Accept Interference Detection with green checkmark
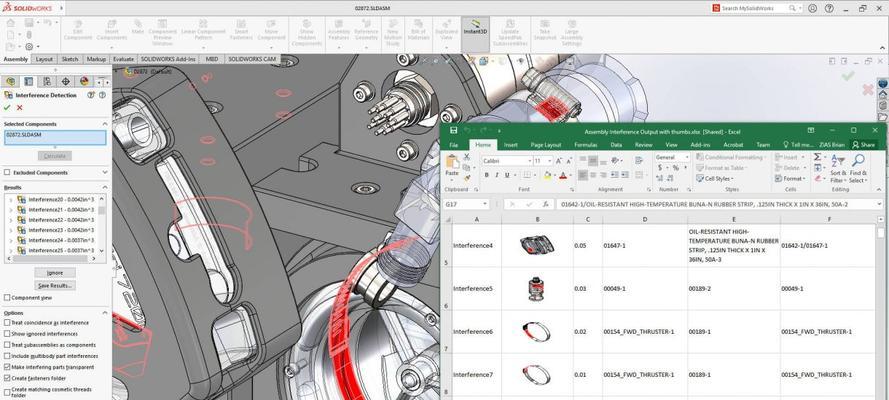 (x=7, y=108)
